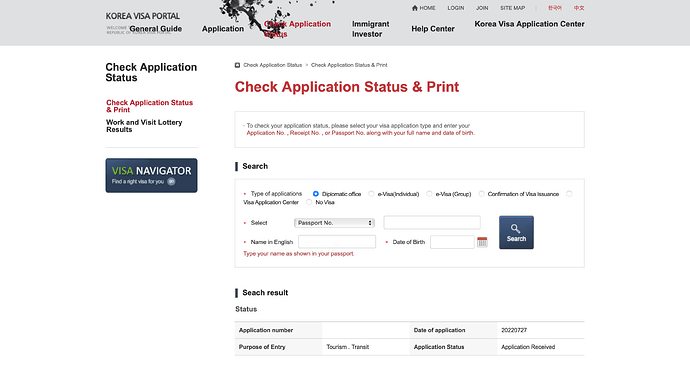690x392 pixels.
Task: Click 'Type your name as shown' hint
Action: pos(298,254)
